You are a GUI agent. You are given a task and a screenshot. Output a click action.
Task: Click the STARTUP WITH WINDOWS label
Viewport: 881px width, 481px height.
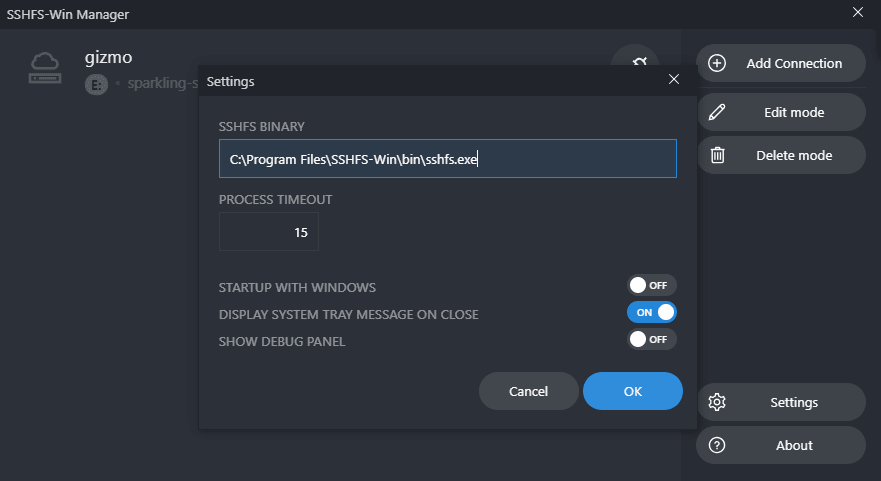point(297,288)
